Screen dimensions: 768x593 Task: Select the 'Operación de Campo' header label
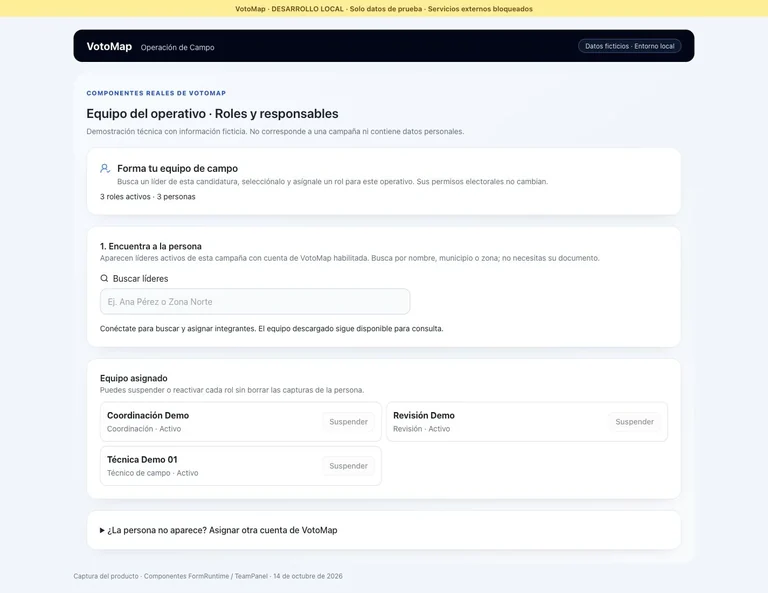[x=177, y=47]
